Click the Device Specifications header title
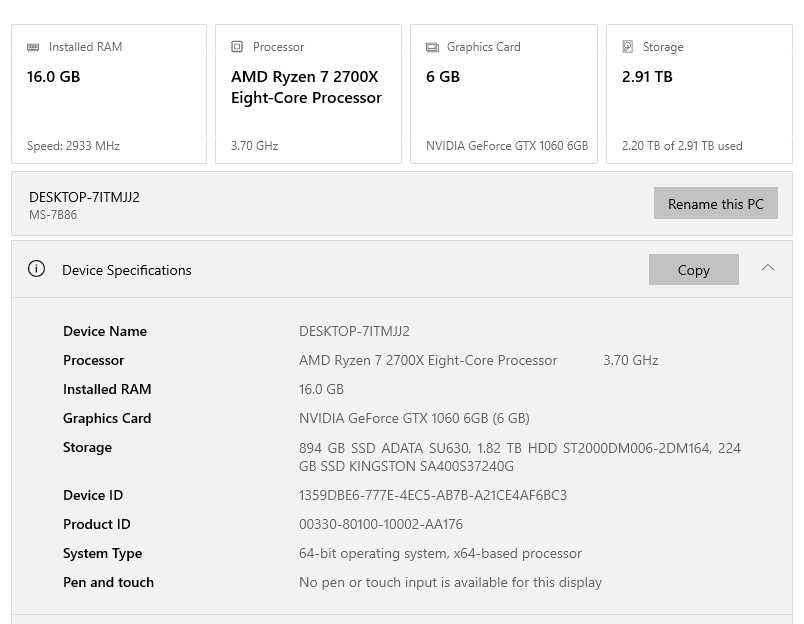804x624 pixels. 127,270
